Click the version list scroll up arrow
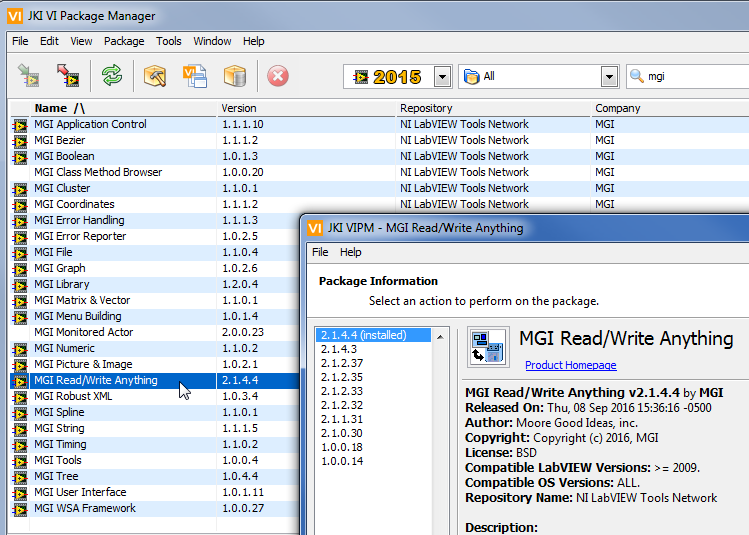Image resolution: width=749 pixels, height=535 pixels. click(440, 337)
